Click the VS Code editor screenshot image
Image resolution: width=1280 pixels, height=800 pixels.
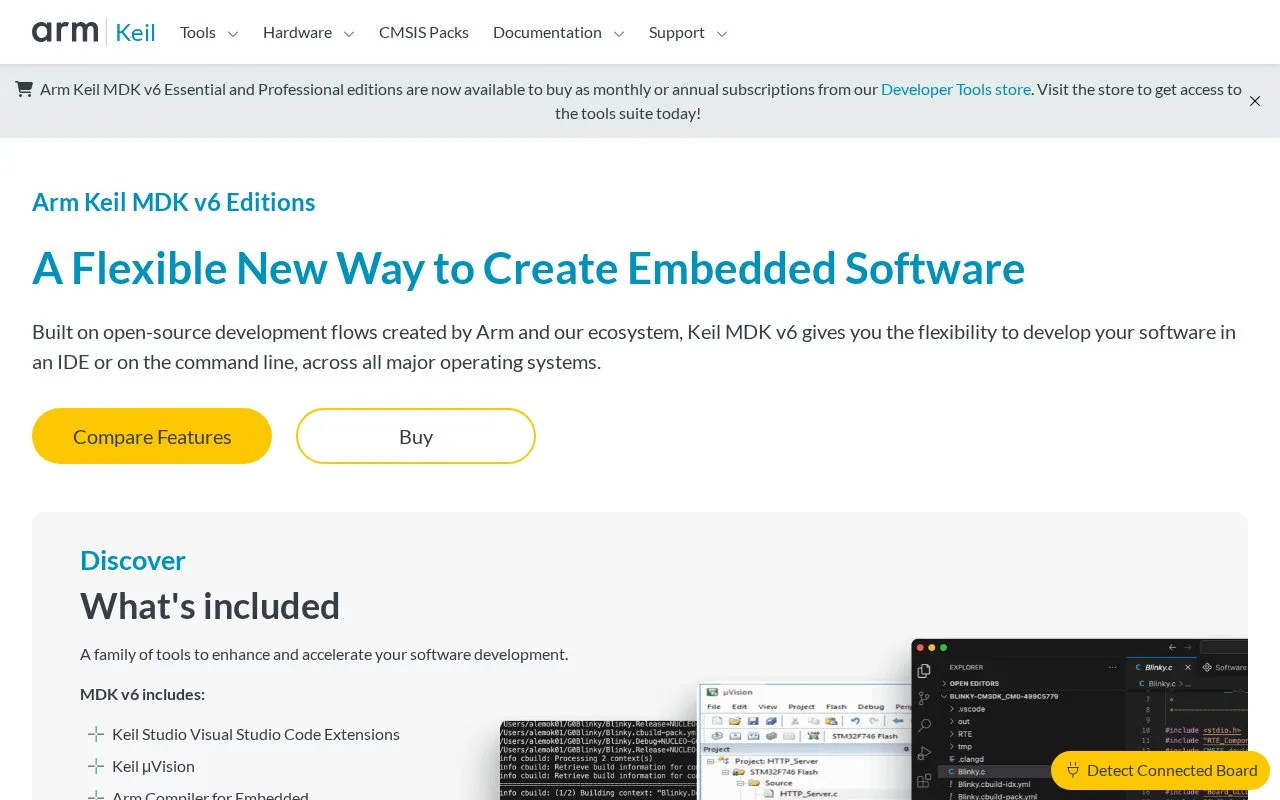pos(1080,720)
